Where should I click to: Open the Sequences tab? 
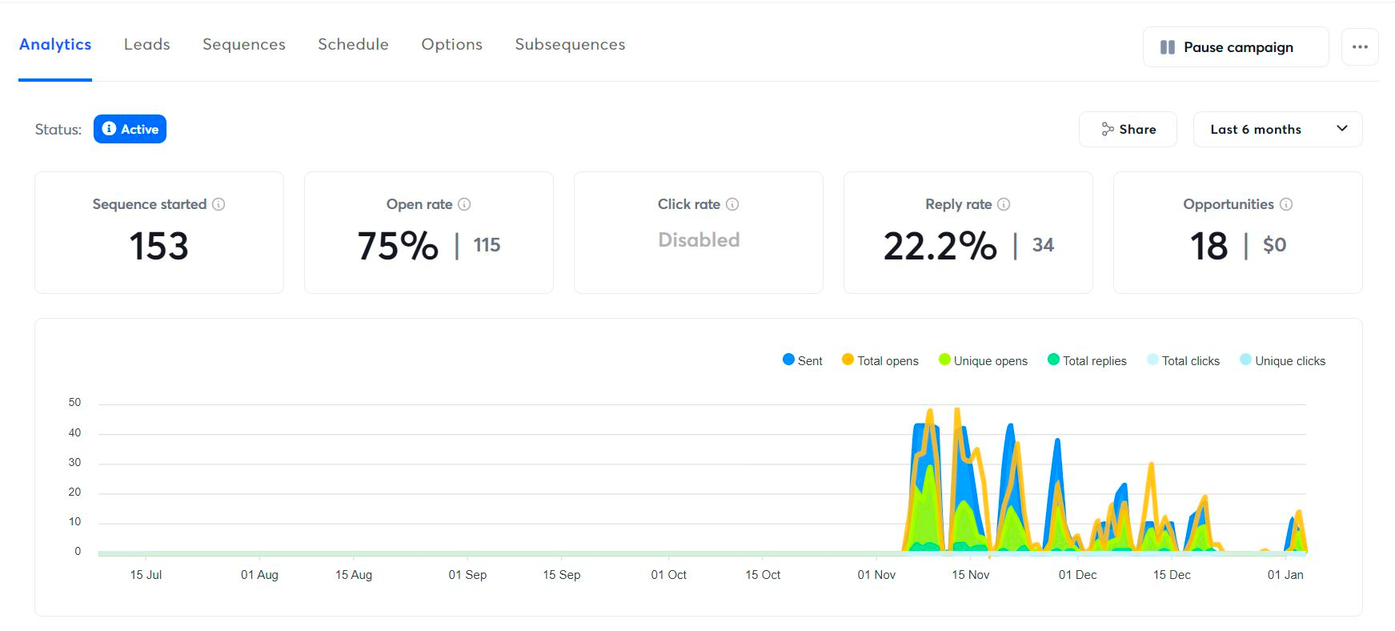[244, 44]
